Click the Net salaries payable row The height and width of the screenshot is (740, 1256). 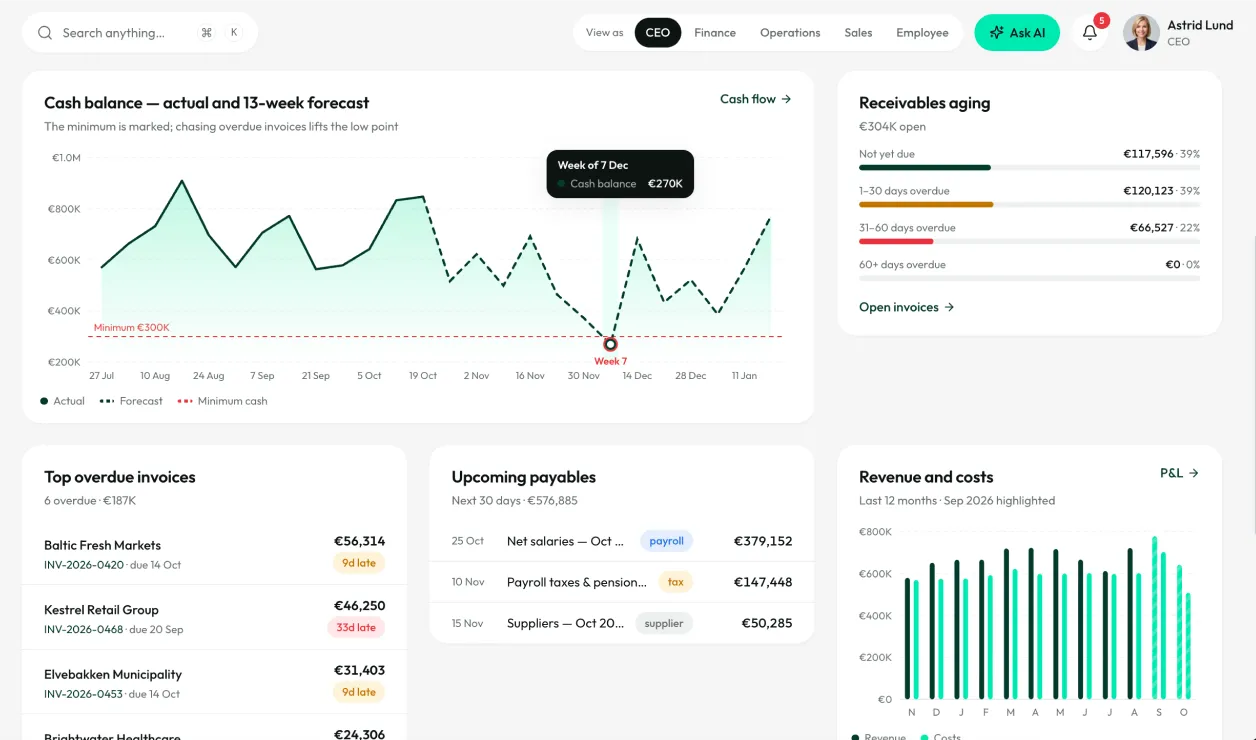click(x=622, y=541)
